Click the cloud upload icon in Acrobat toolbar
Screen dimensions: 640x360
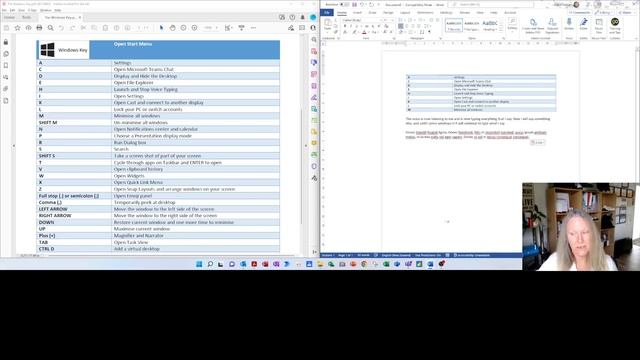[x=29, y=28]
